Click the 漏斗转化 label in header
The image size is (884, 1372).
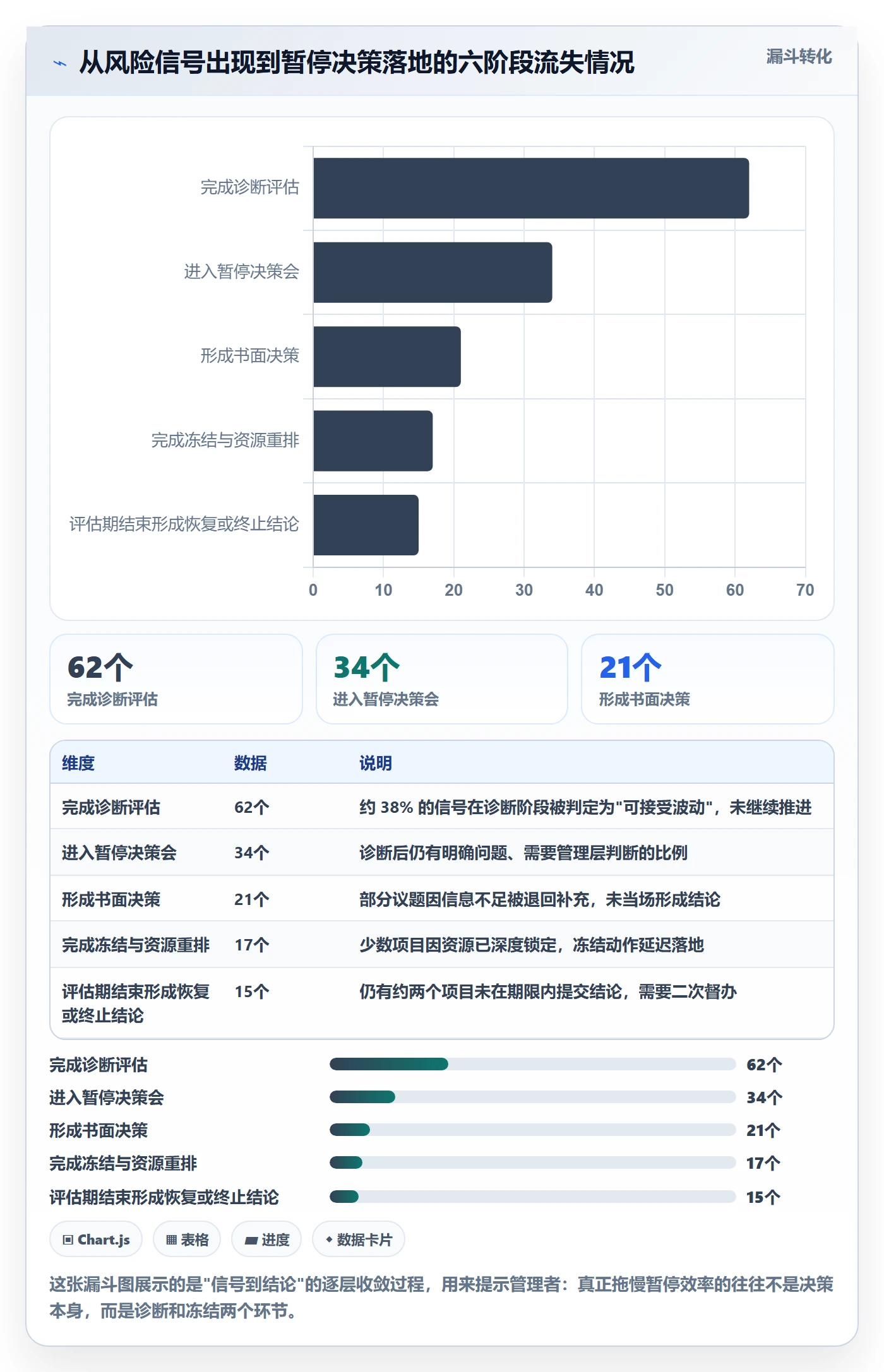799,57
